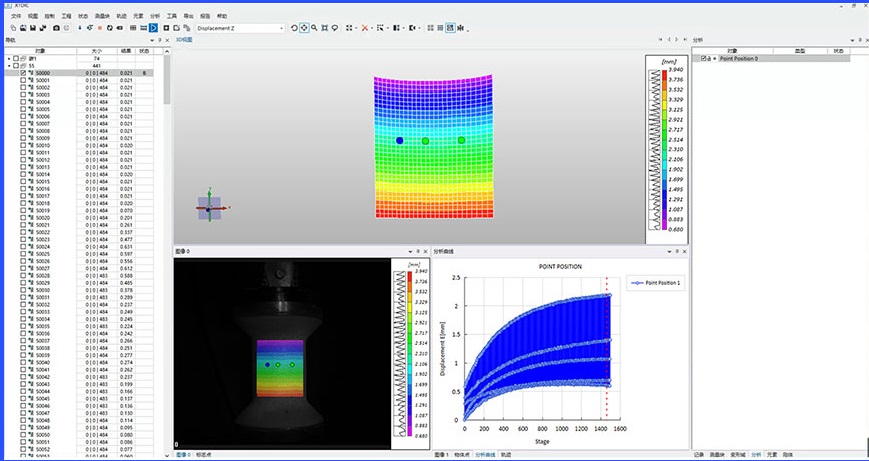Uncheck the S0000 stage checkbox
The image size is (869, 461).
[x=23, y=73]
